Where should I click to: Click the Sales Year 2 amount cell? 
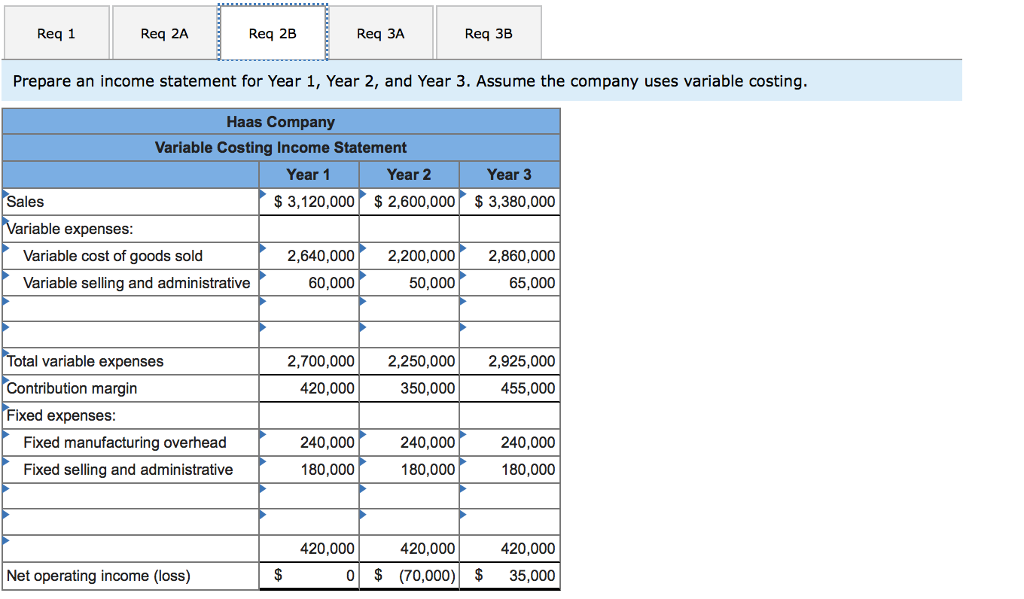tap(409, 201)
